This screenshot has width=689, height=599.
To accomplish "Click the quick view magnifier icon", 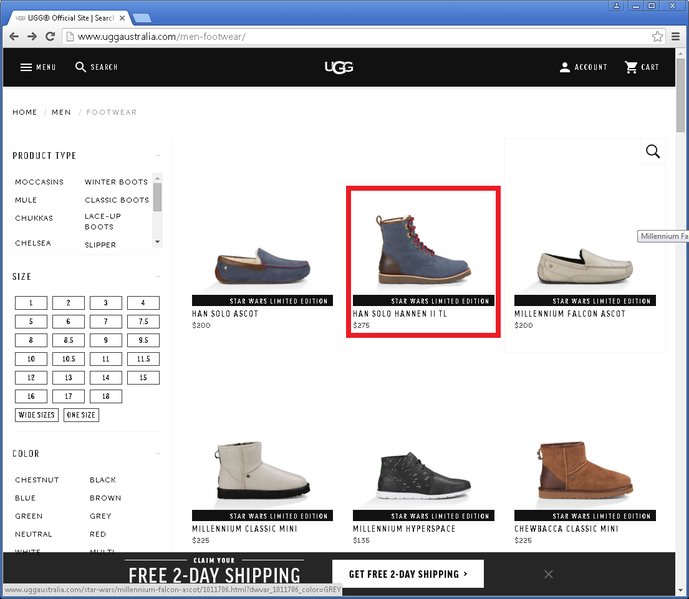I will pos(653,152).
